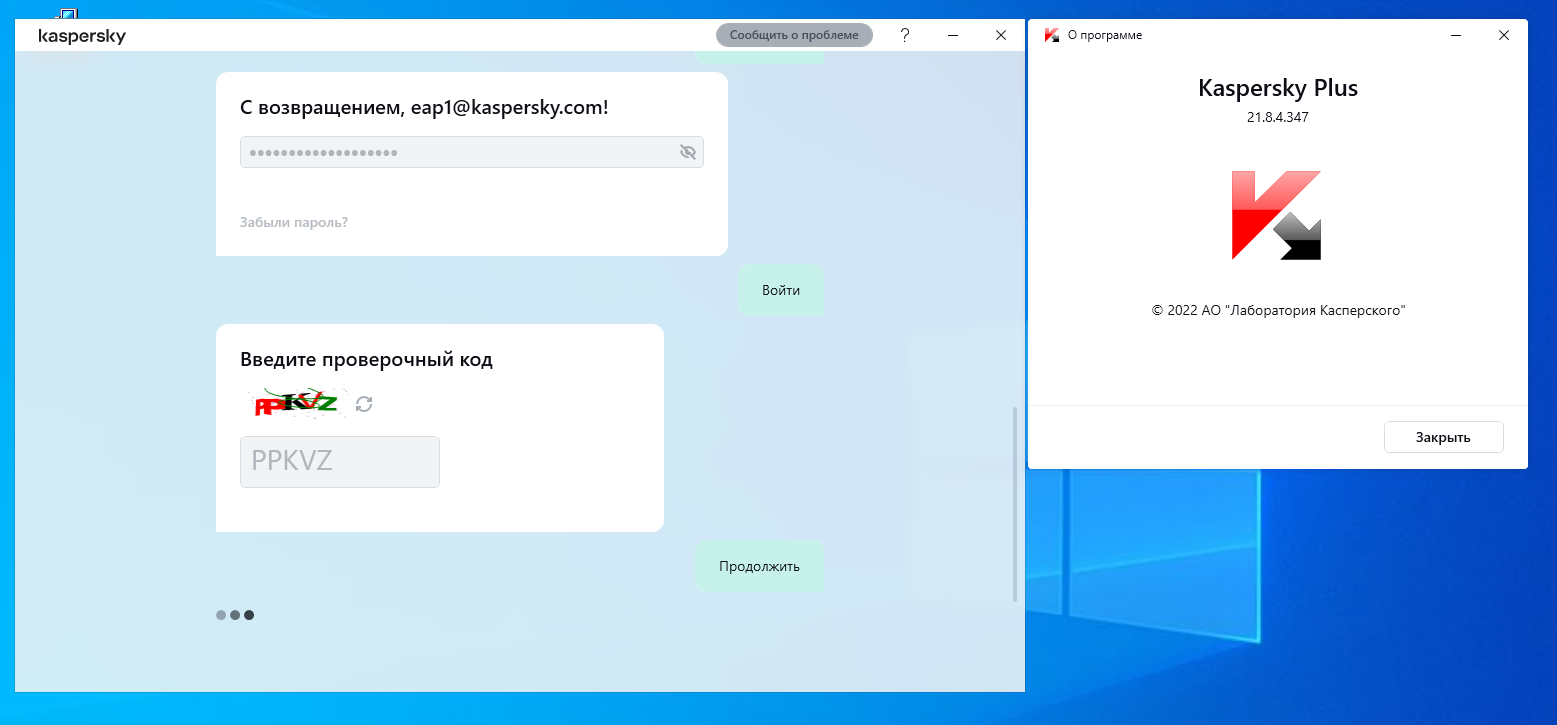Click Закрыть in About window
The image size is (1557, 725).
pos(1443,437)
